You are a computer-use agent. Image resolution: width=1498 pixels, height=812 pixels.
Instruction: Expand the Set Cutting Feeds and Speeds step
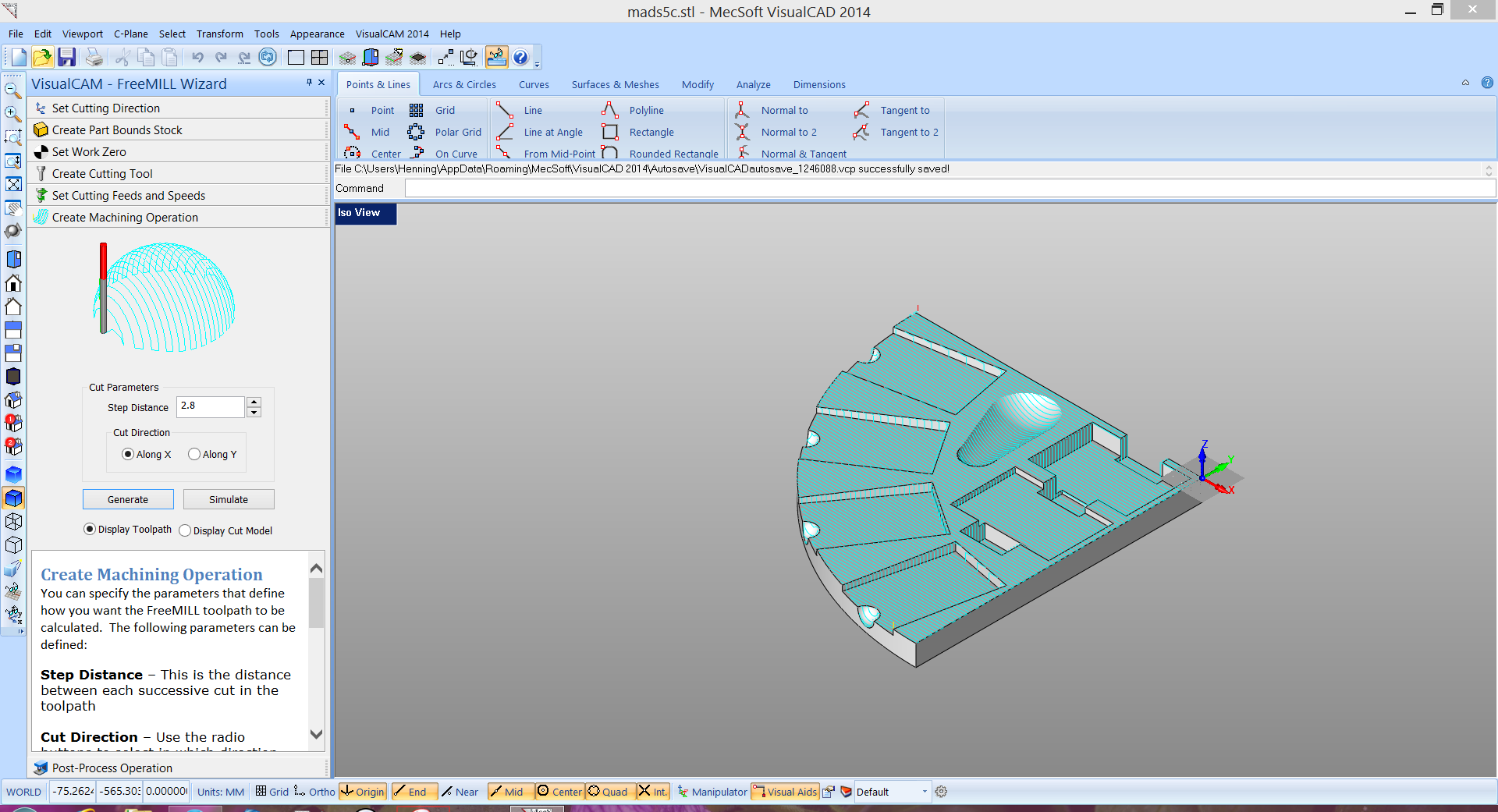128,196
